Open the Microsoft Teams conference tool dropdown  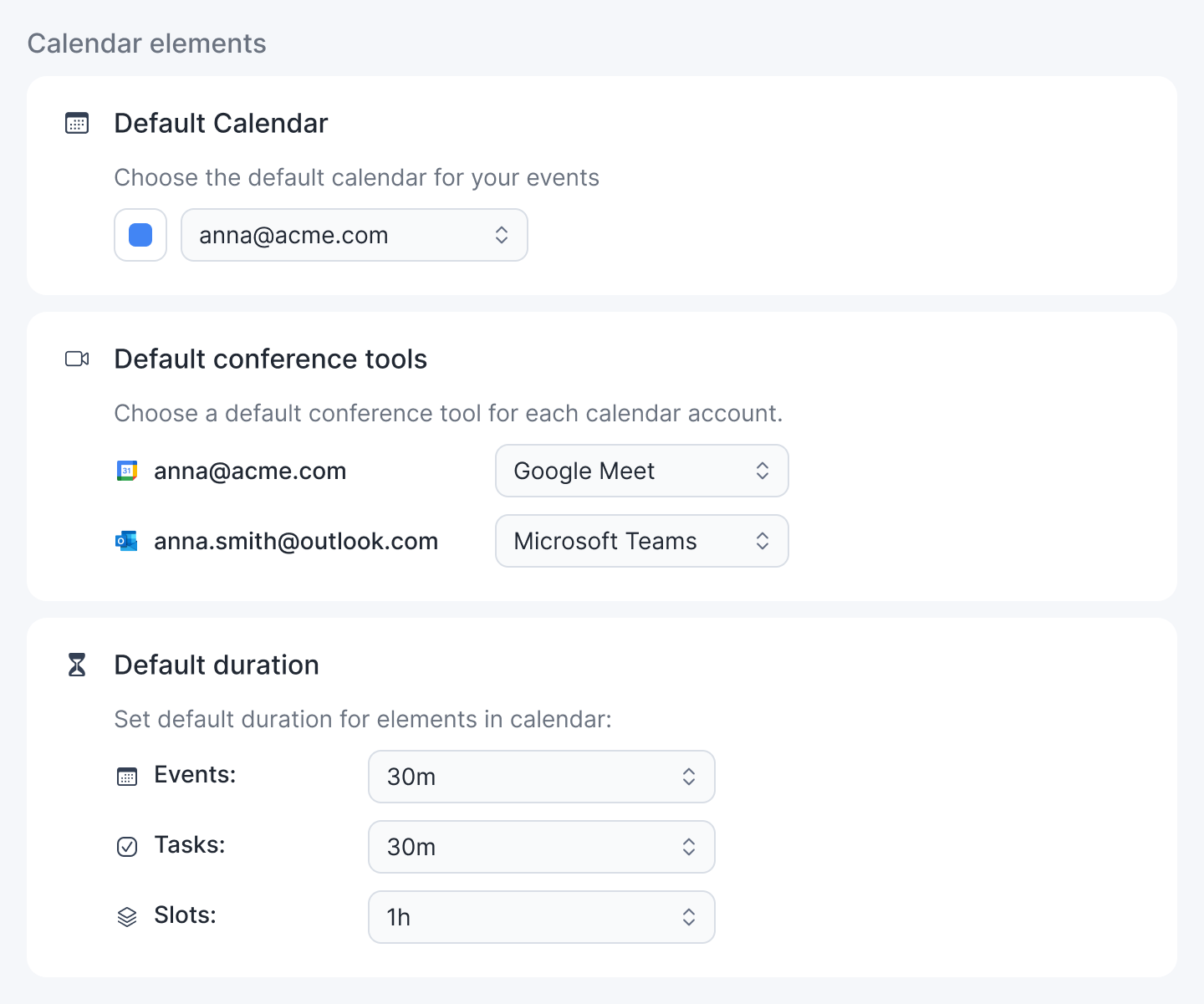coord(642,541)
